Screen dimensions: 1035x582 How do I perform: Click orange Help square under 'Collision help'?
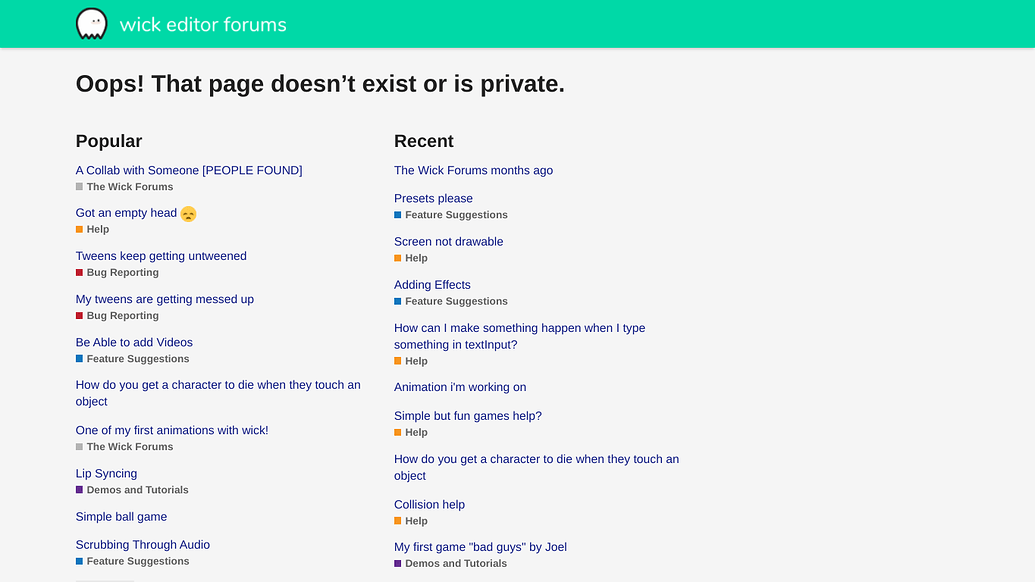tap(397, 521)
